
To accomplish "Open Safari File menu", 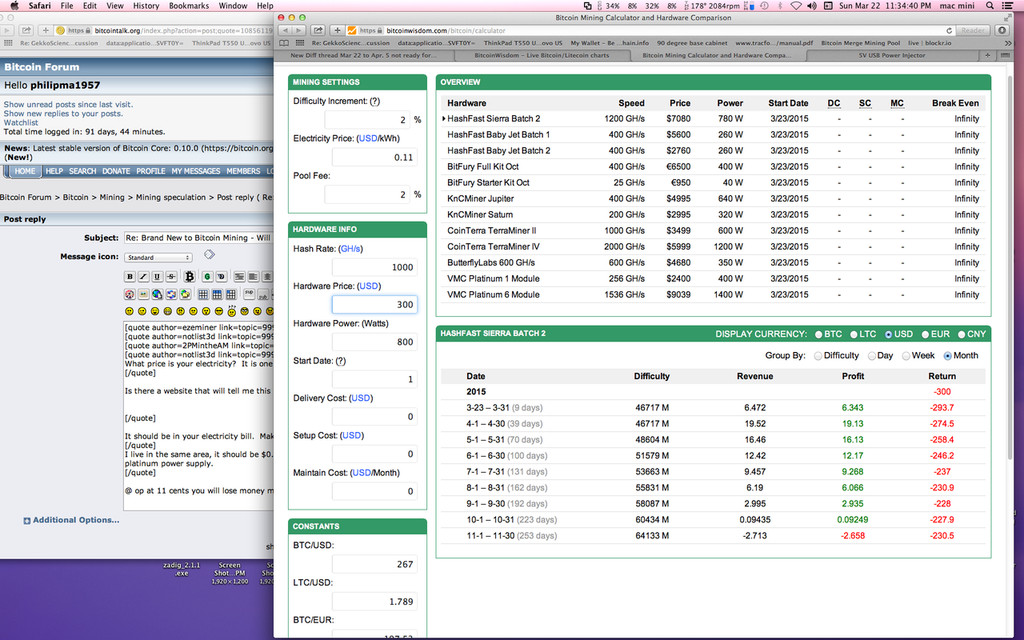I will click(67, 6).
